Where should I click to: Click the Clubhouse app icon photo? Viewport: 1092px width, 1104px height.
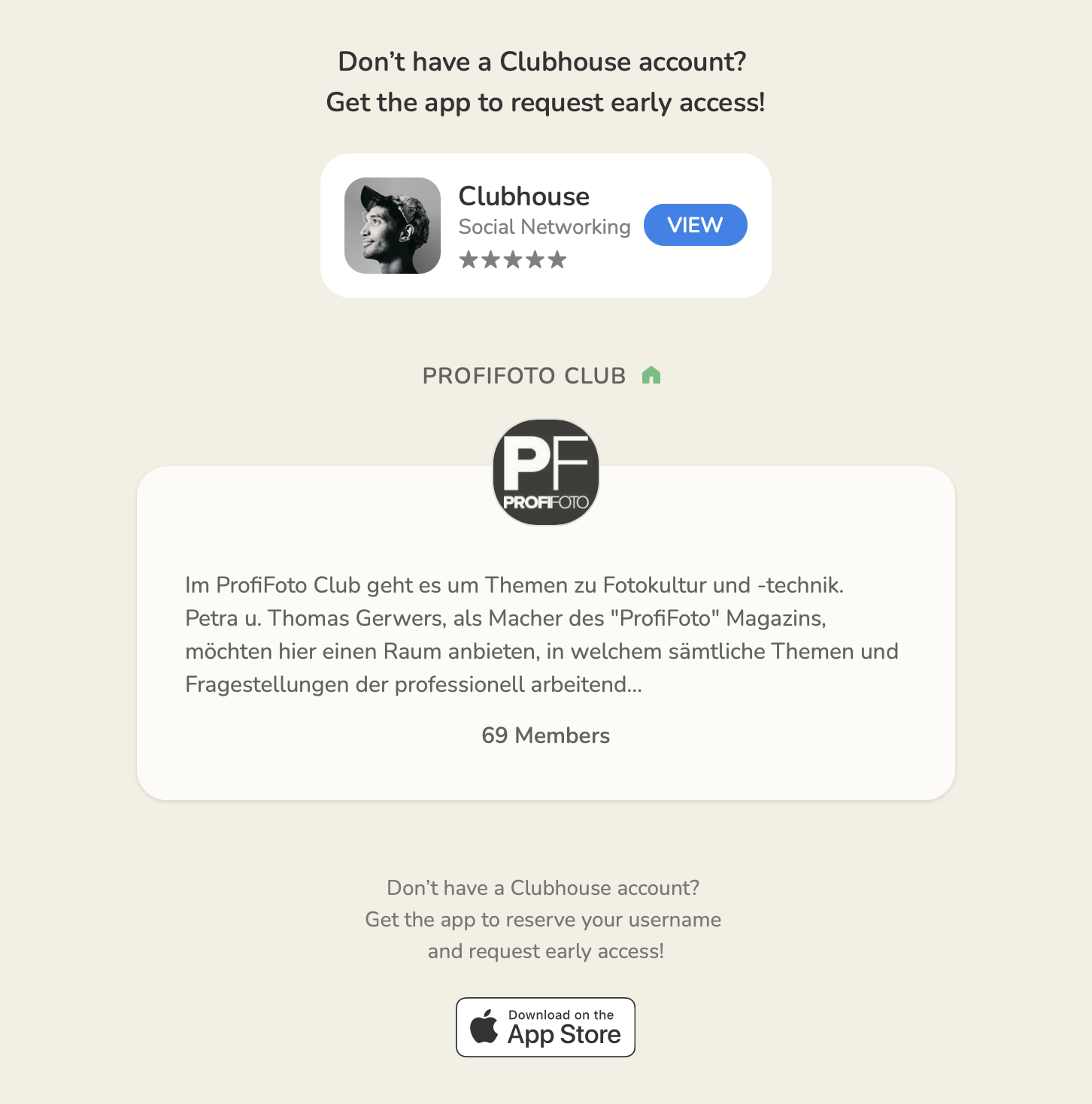pyautogui.click(x=393, y=226)
